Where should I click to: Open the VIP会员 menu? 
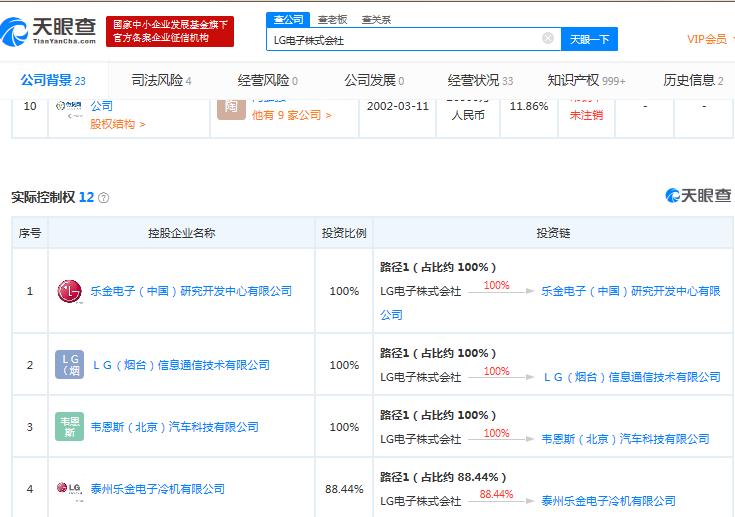coord(707,39)
